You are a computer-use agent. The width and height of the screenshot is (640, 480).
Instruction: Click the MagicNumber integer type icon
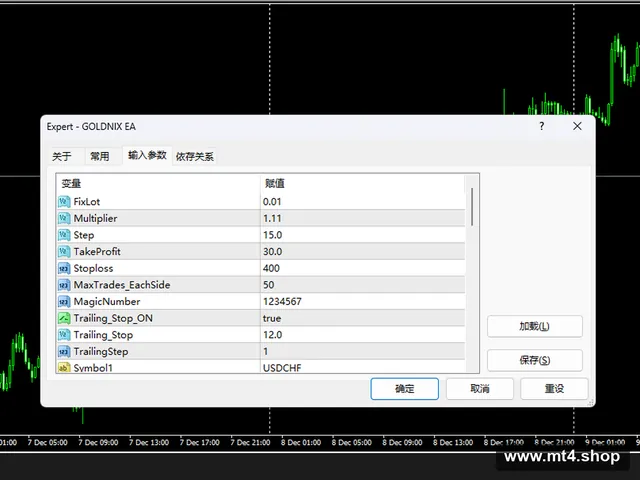click(x=64, y=302)
